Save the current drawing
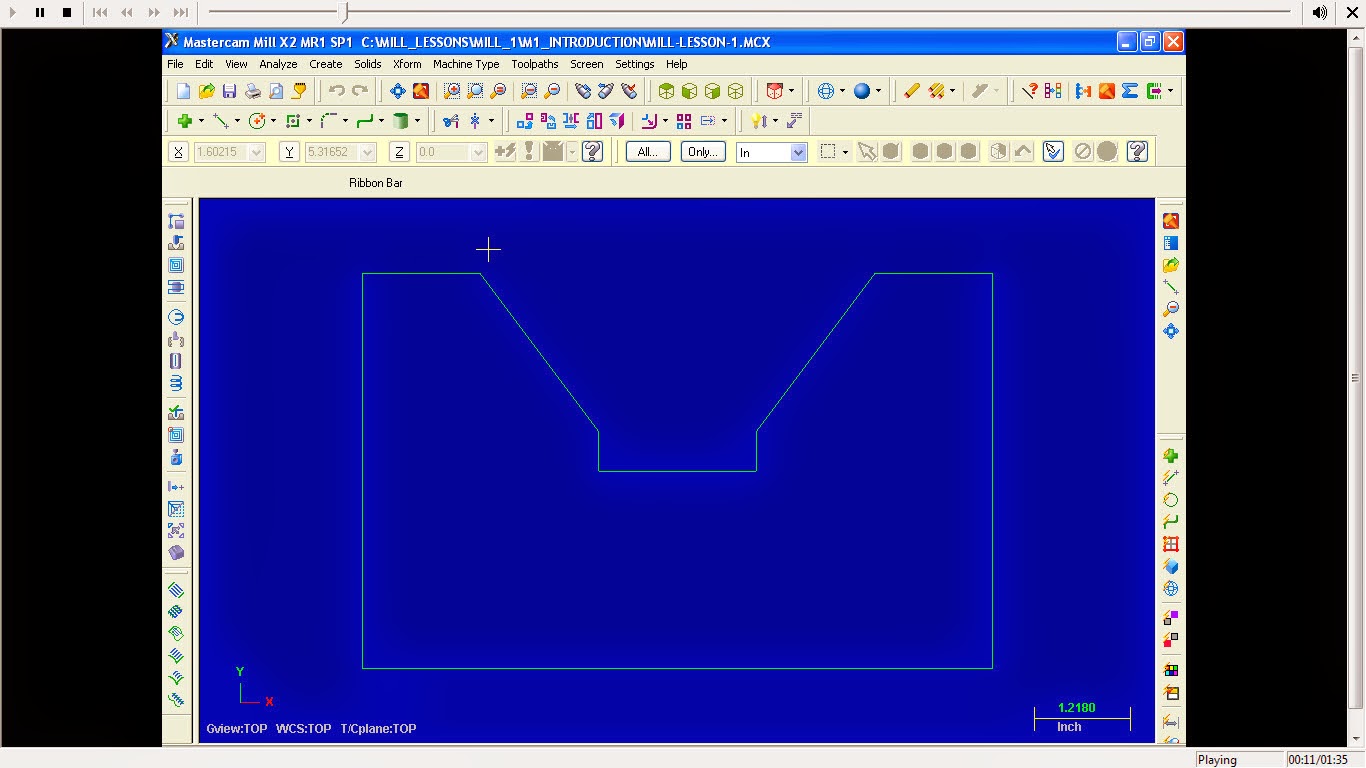The width and height of the screenshot is (1366, 768). pyautogui.click(x=229, y=90)
